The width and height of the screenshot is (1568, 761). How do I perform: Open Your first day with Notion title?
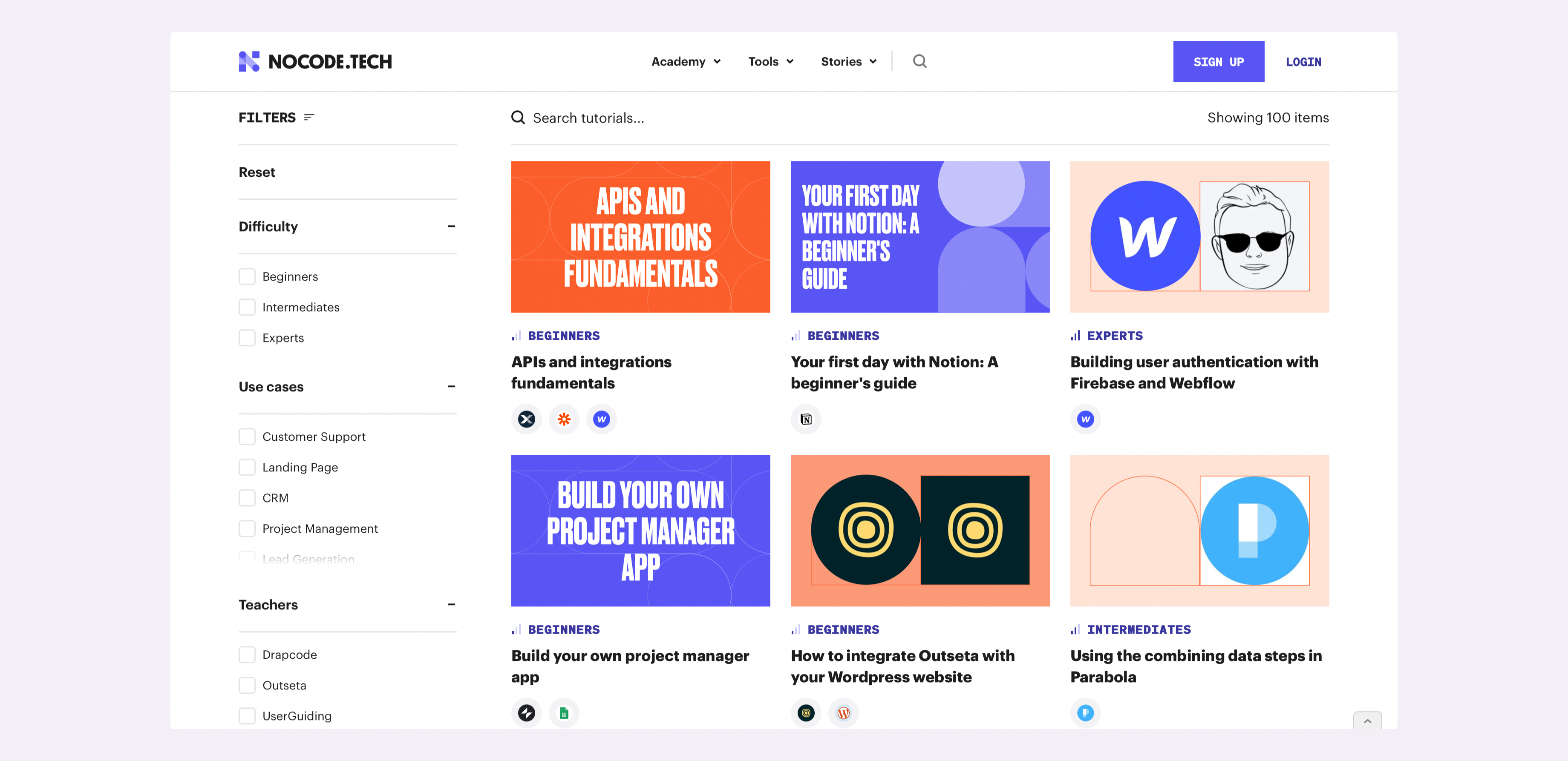[894, 372]
